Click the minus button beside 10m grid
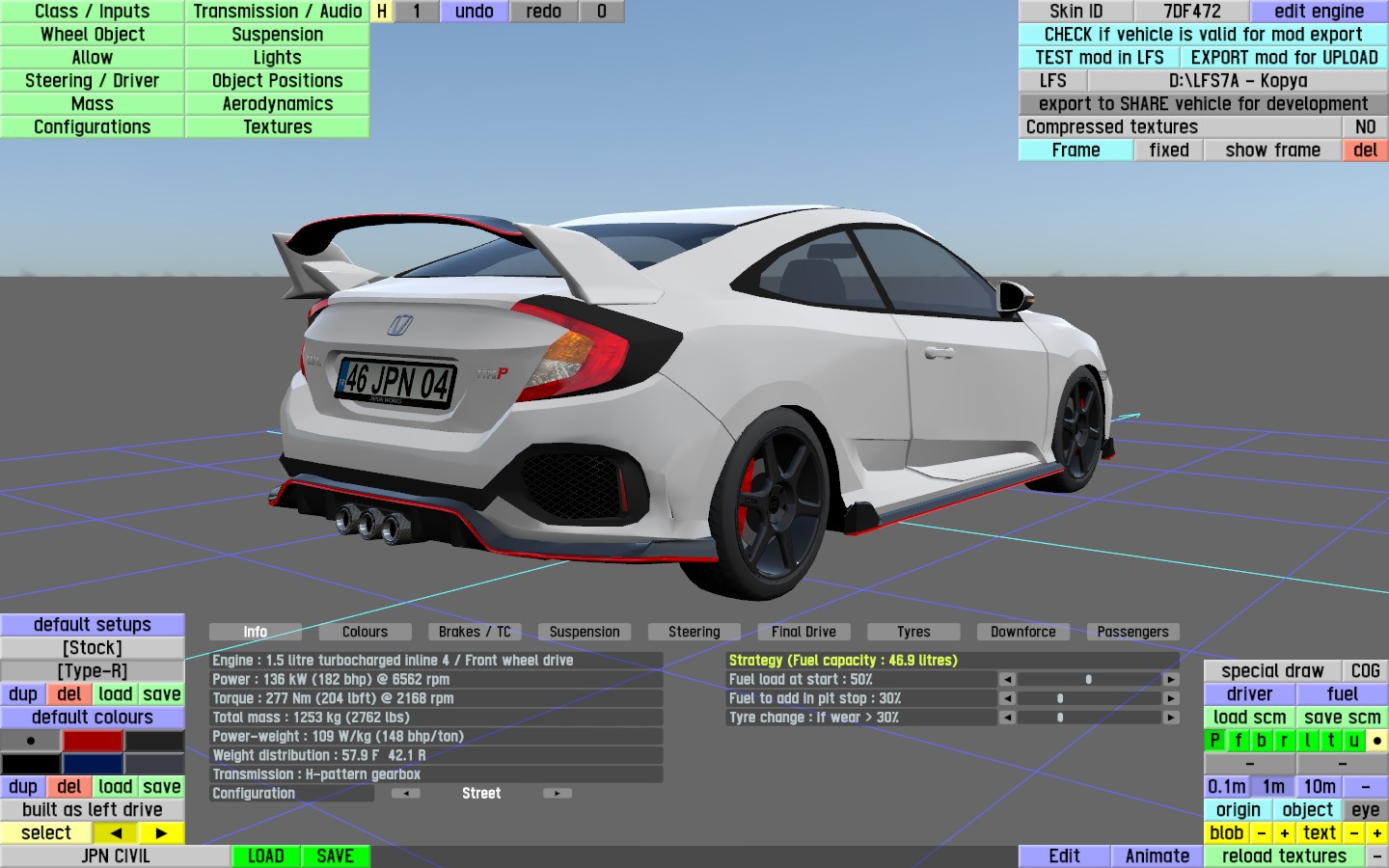Viewport: 1389px width, 868px height. [1366, 787]
